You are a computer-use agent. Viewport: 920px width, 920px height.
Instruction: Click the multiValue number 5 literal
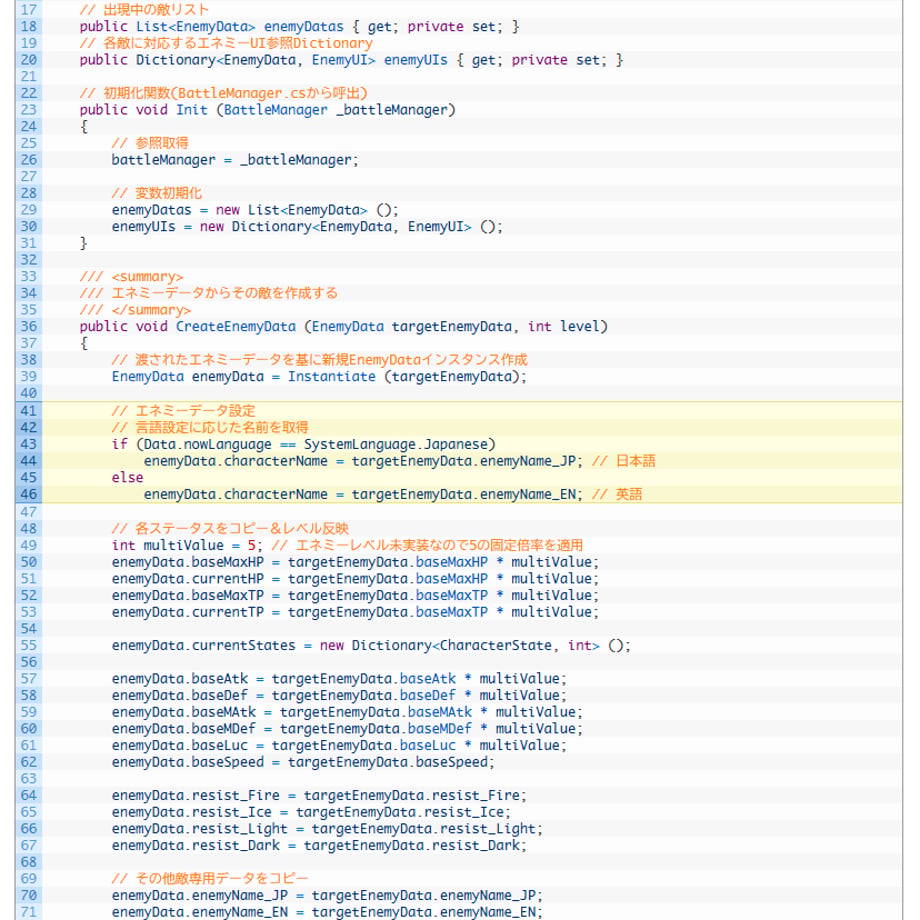tap(251, 545)
